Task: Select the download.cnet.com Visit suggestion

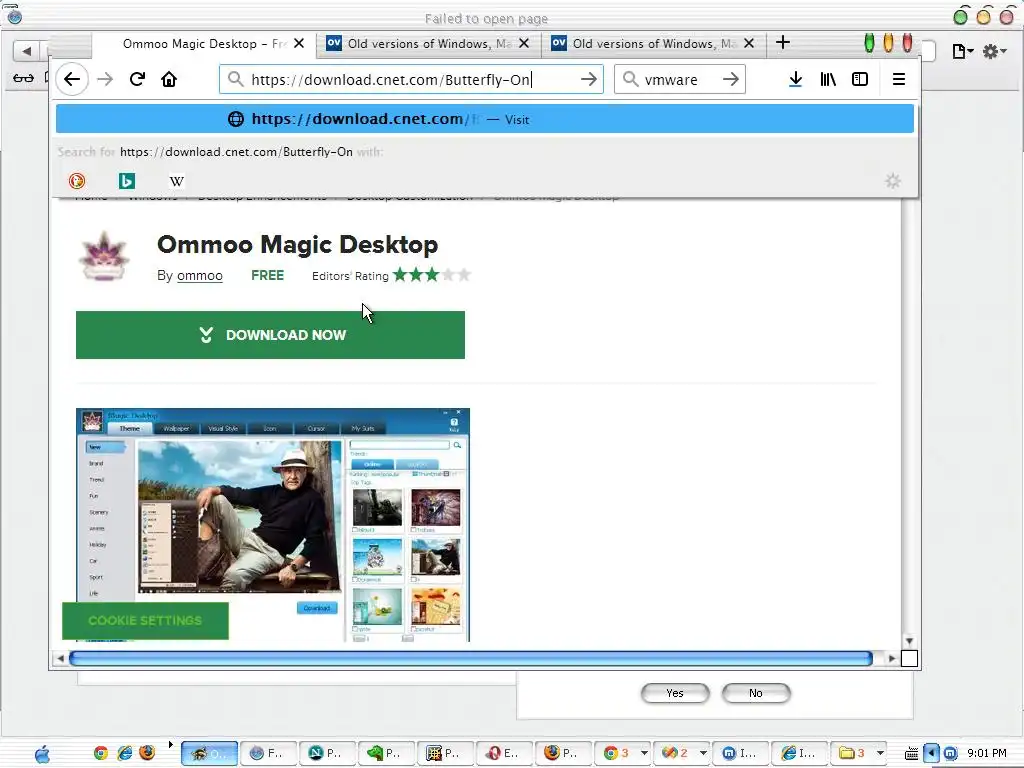Action: point(485,120)
